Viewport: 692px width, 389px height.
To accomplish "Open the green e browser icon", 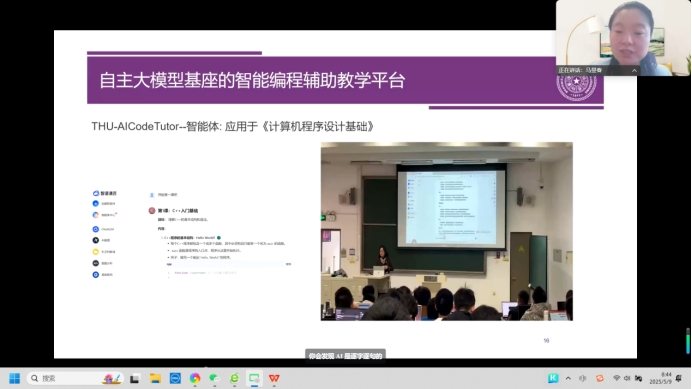I will (234, 378).
